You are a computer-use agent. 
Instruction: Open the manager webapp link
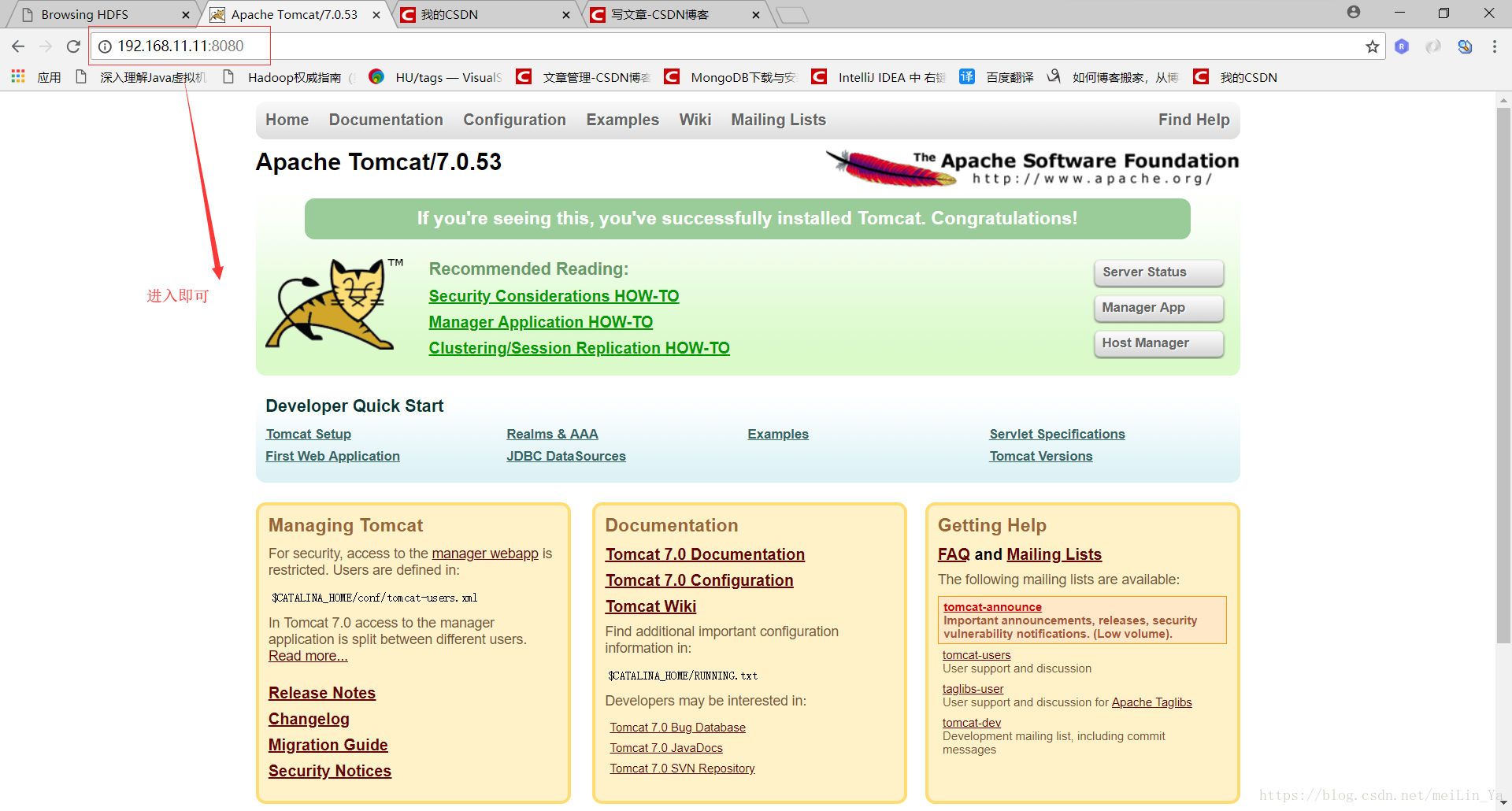485,554
